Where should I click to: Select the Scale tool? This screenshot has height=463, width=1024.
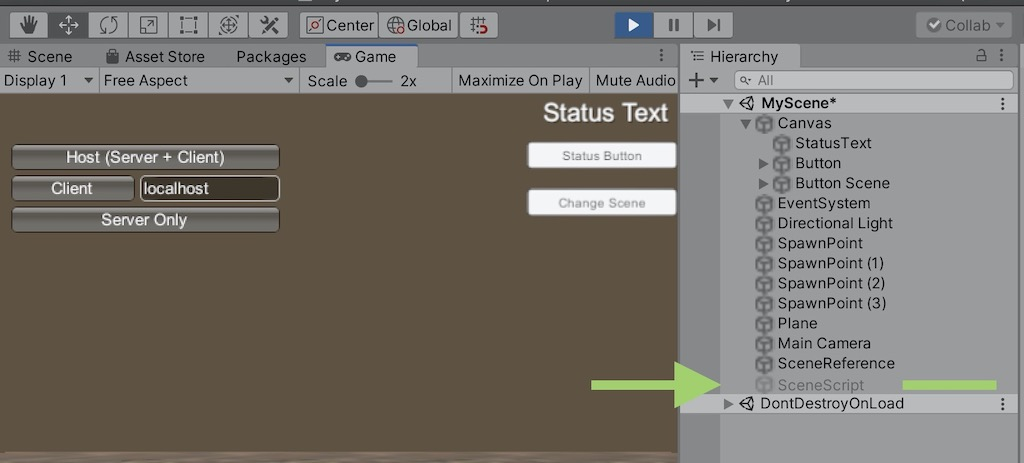click(x=148, y=25)
